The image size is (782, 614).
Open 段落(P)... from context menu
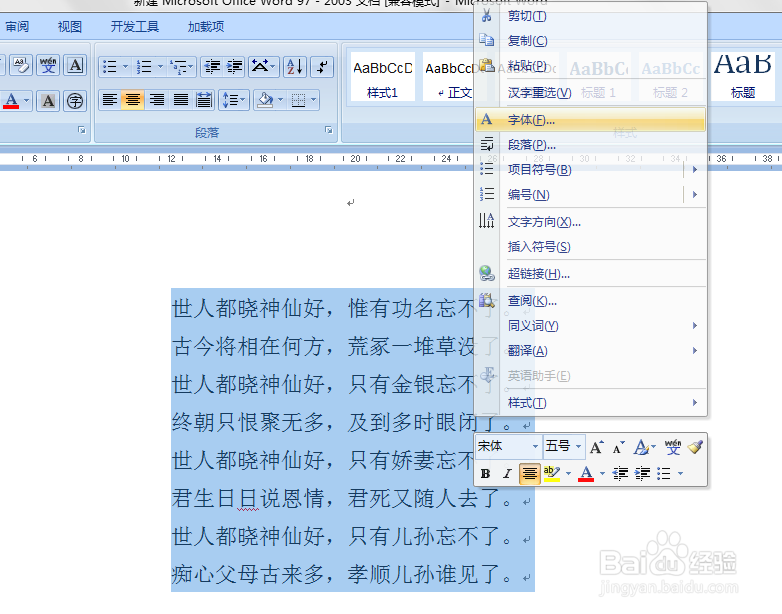coord(591,145)
